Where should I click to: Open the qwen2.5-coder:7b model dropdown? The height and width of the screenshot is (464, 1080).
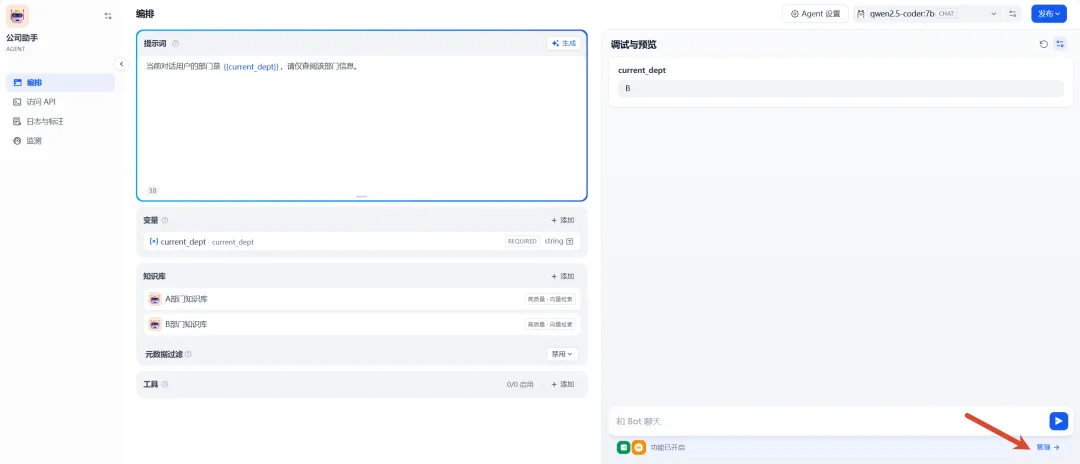[x=927, y=14]
